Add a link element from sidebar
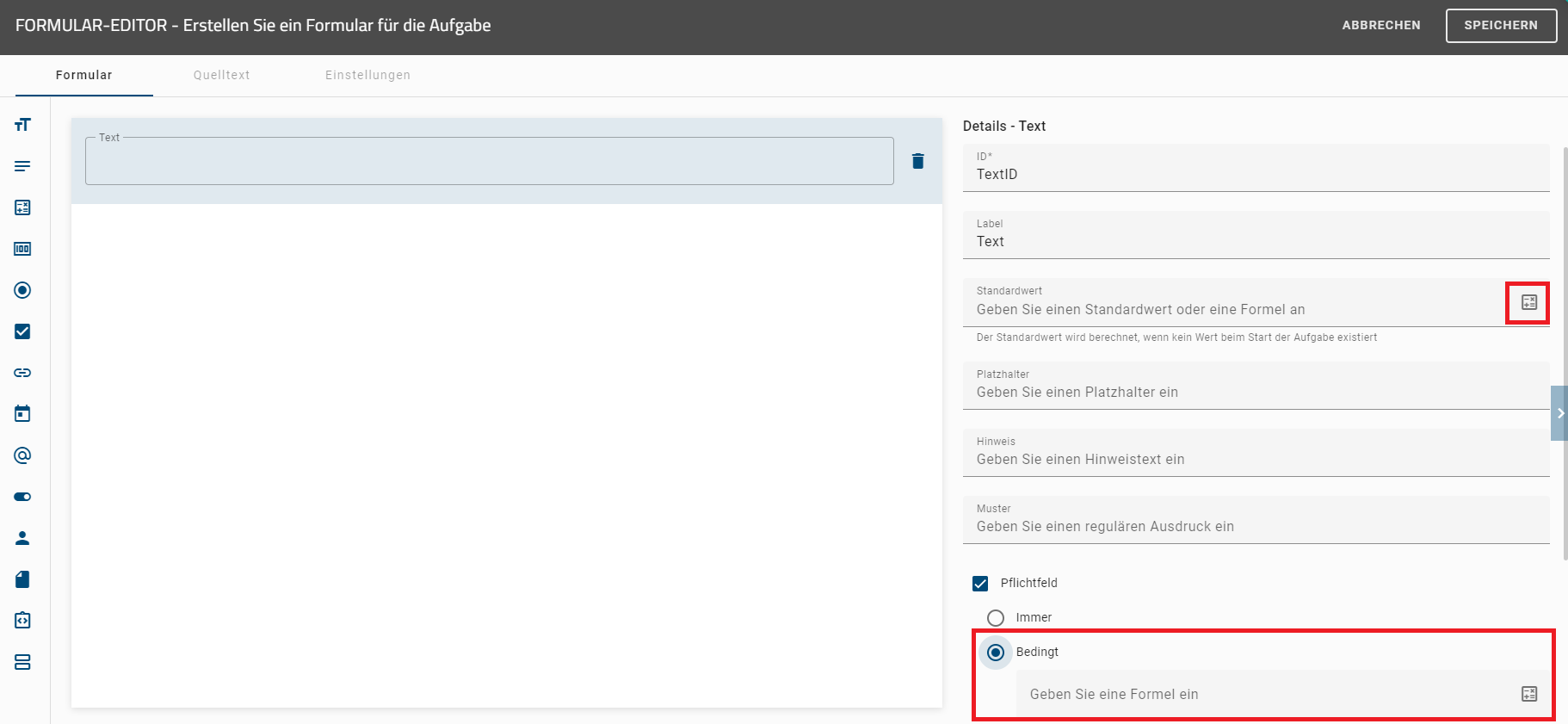The height and width of the screenshot is (724, 1568). click(22, 373)
